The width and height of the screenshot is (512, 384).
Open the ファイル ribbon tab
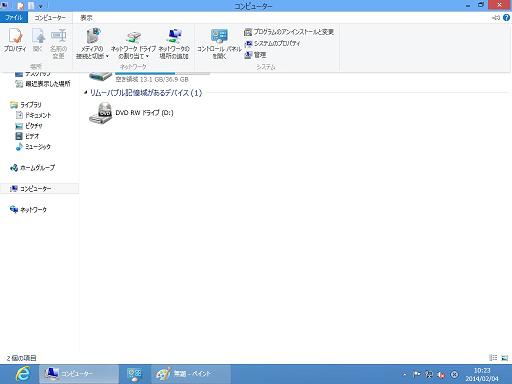[x=14, y=18]
